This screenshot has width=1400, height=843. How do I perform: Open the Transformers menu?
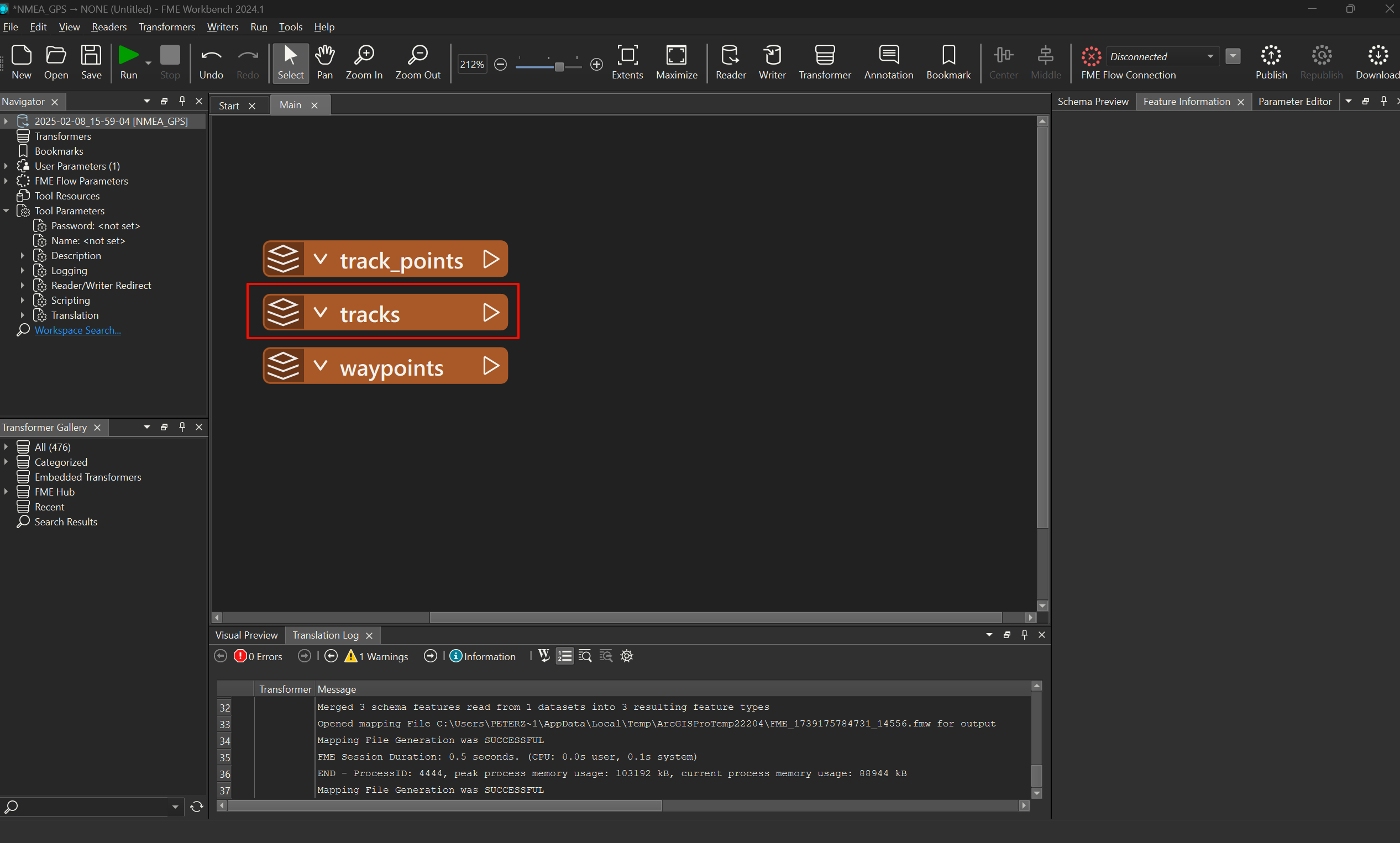pos(166,27)
